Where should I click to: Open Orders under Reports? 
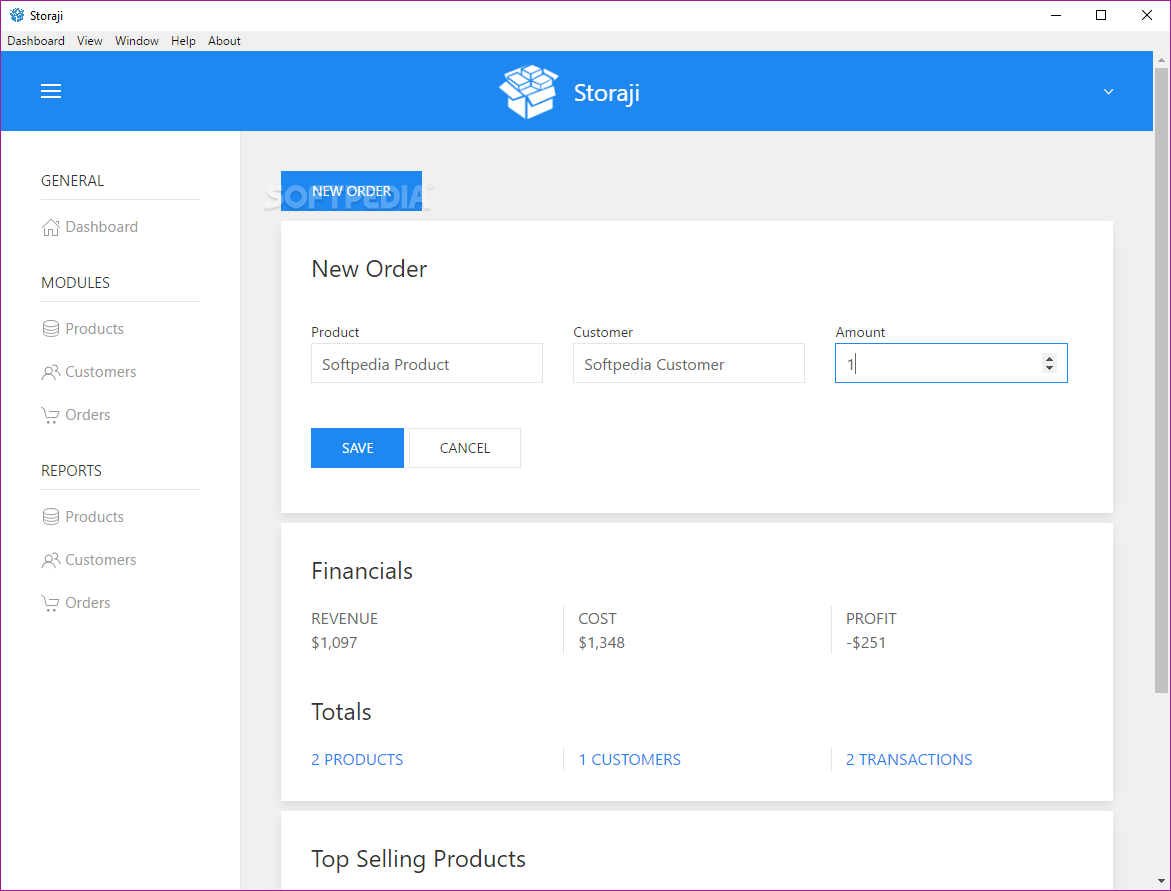coord(87,603)
